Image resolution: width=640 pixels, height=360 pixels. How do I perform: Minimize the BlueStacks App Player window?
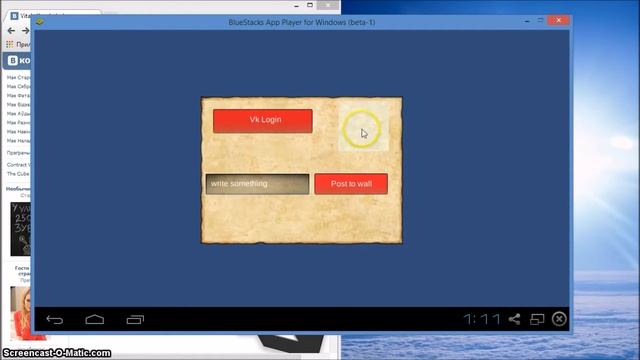(527, 21)
